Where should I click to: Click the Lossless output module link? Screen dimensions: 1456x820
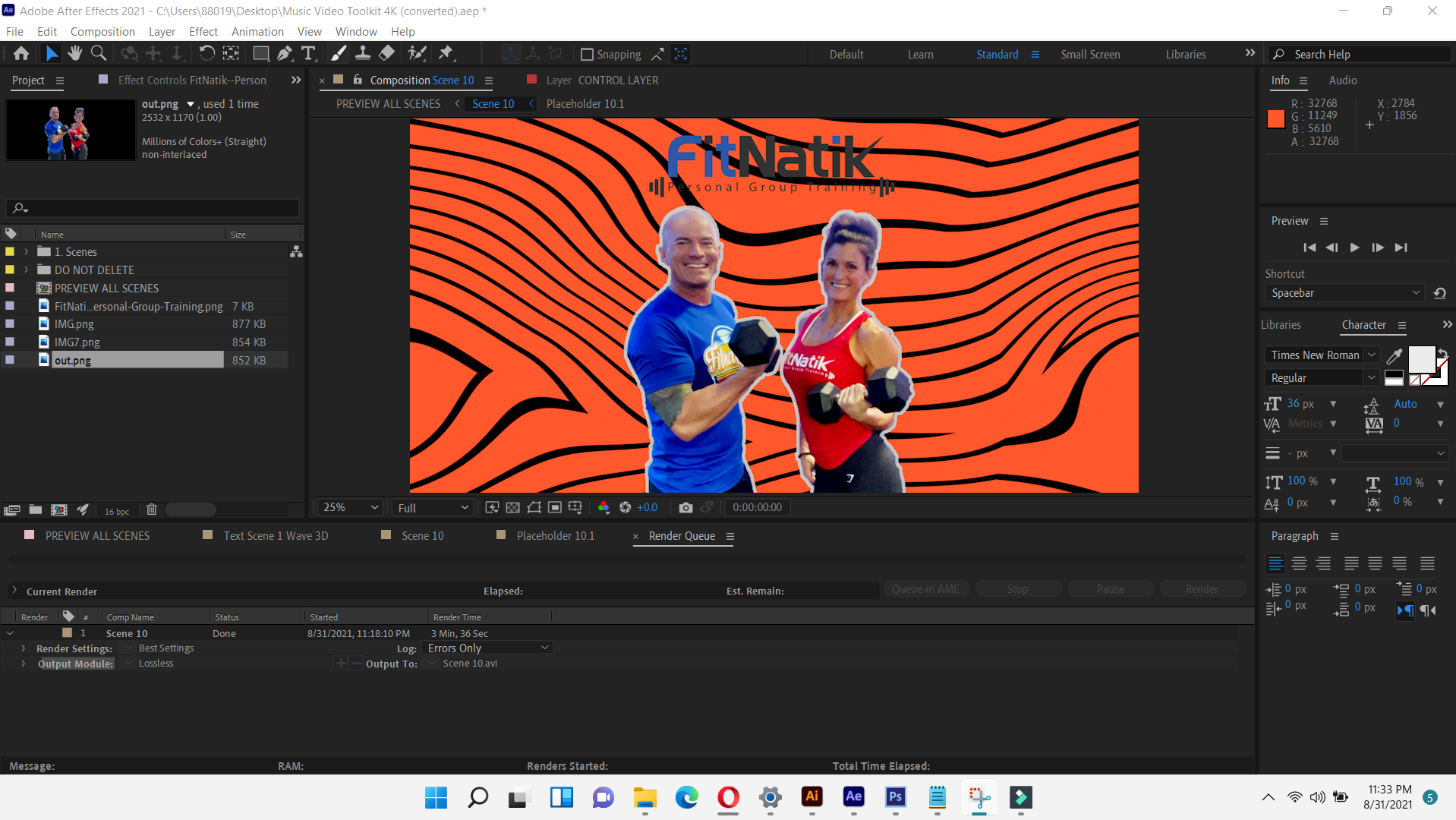(x=156, y=664)
